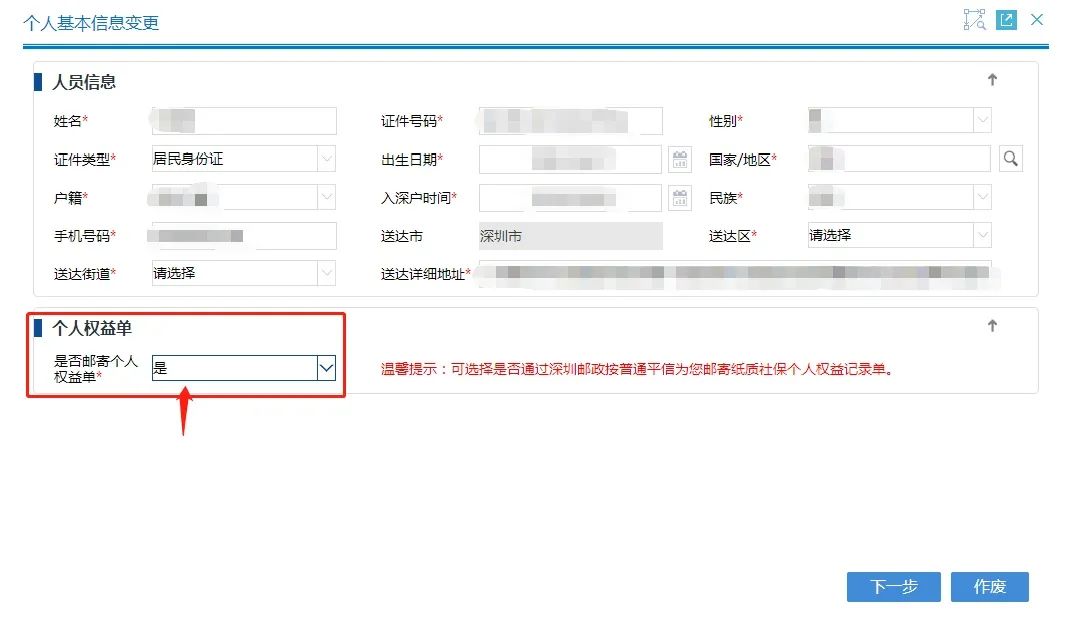The width and height of the screenshot is (1068, 617).
Task: Expand the 民族 dropdown
Action: [982, 197]
